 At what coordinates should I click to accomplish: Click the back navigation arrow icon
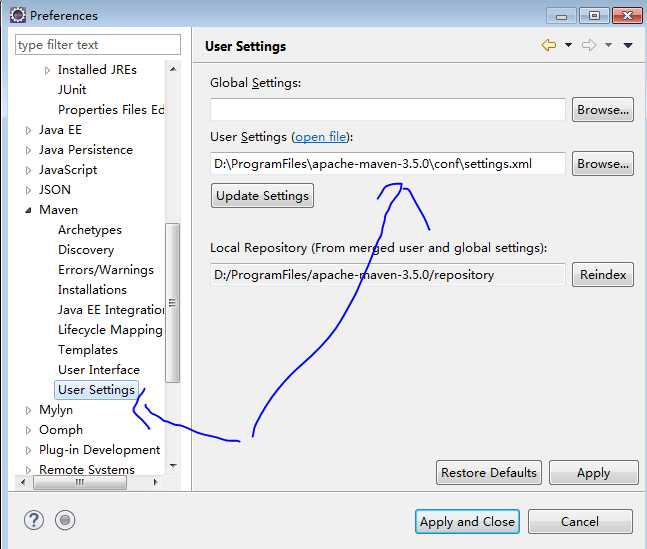[x=549, y=45]
